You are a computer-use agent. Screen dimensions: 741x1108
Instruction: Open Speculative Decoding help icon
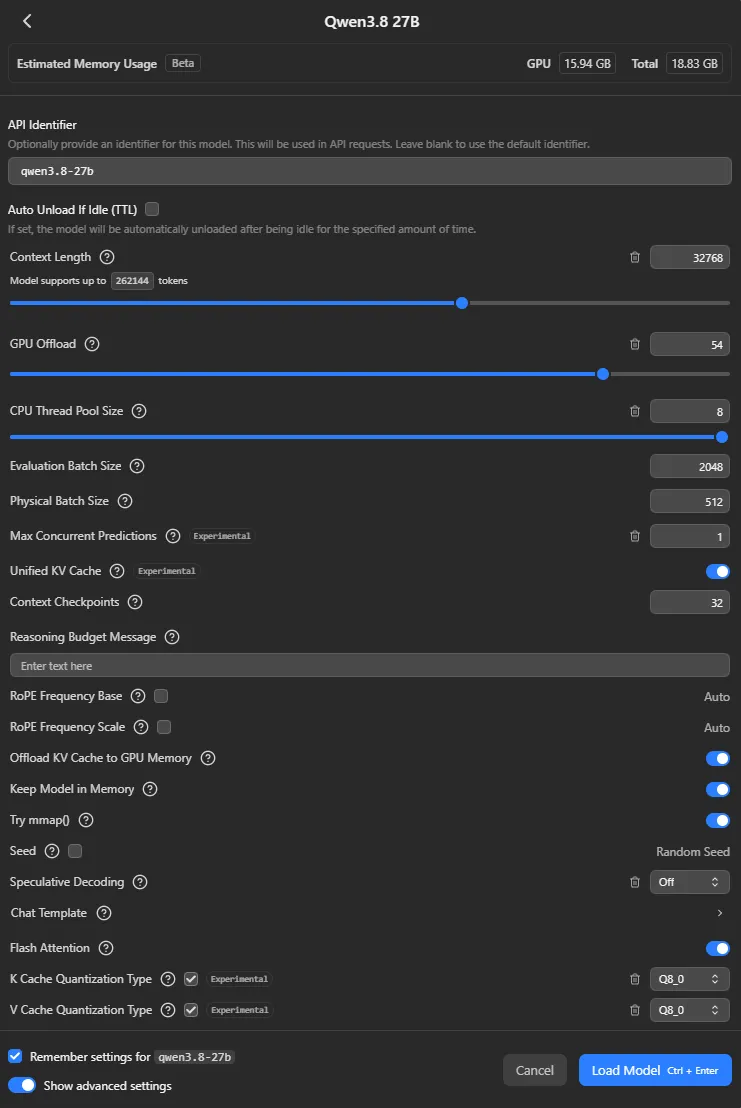click(x=140, y=883)
